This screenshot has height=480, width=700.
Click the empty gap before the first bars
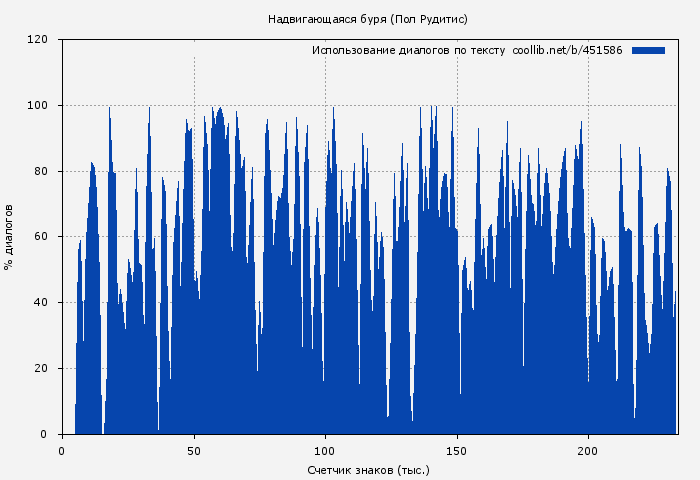click(x=68, y=300)
